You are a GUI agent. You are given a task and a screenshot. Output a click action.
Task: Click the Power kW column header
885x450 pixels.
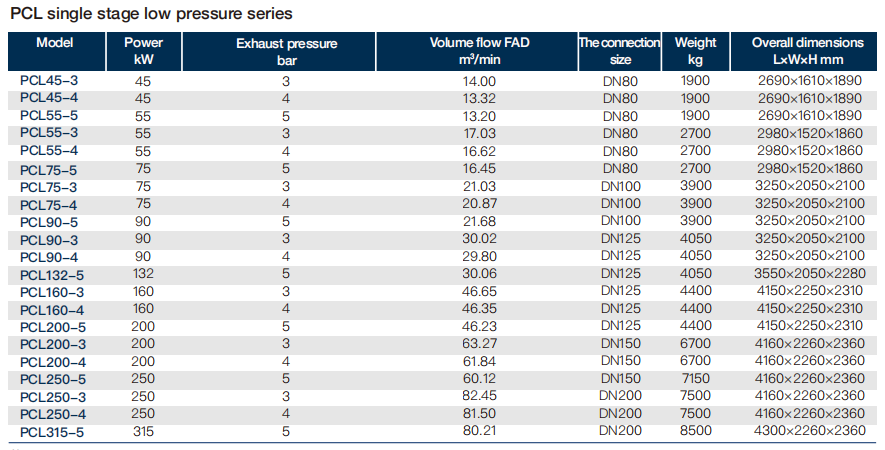point(143,51)
